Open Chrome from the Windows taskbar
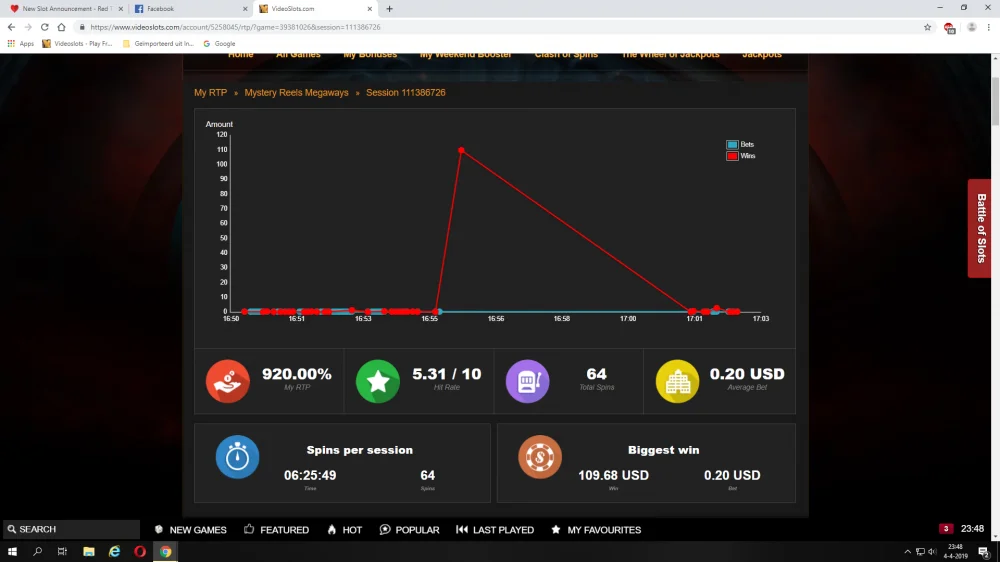Image resolution: width=1000 pixels, height=562 pixels. coord(166,552)
